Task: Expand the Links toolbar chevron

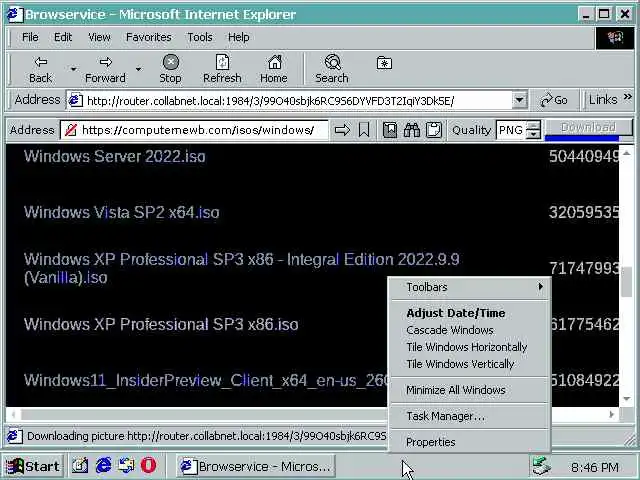Action: (x=627, y=97)
